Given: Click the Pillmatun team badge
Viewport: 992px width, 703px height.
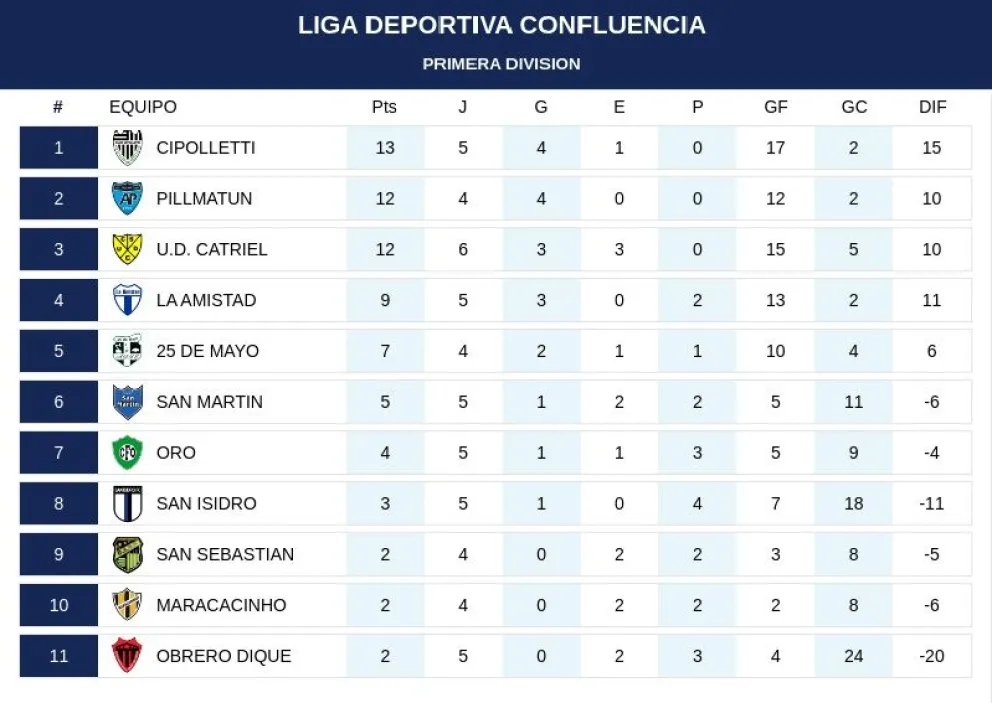Looking at the screenshot, I should click(127, 199).
